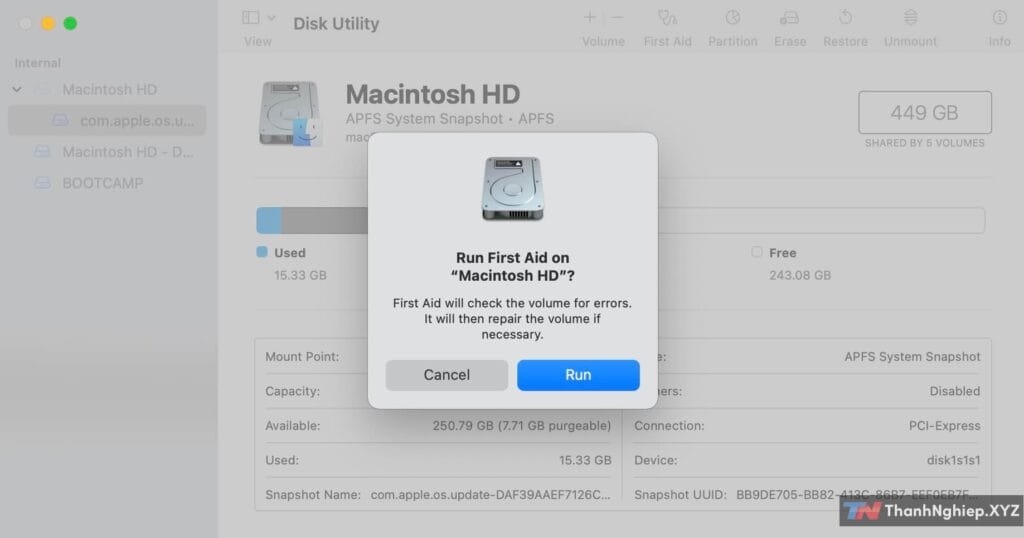Click the green zoom window button
Image resolution: width=1024 pixels, height=538 pixels.
pyautogui.click(x=70, y=24)
